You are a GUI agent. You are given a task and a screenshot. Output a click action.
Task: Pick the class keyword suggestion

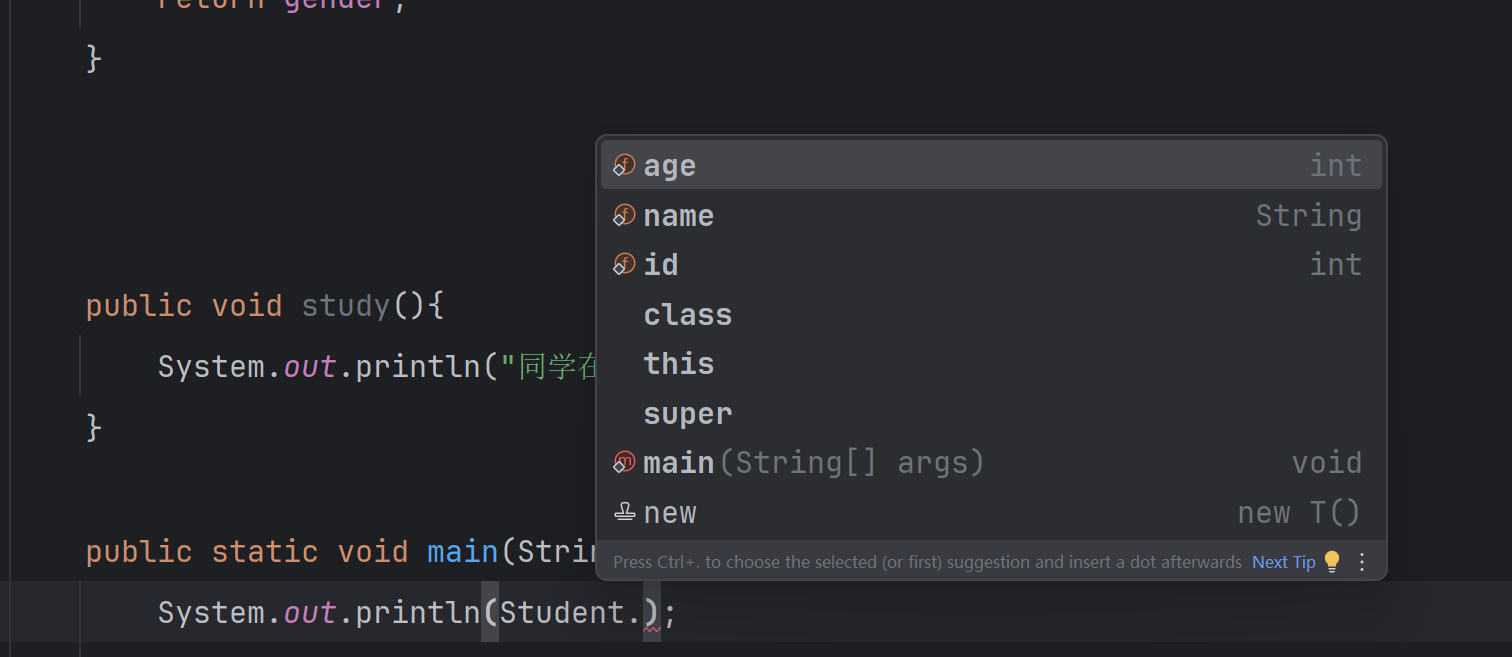[x=991, y=314]
